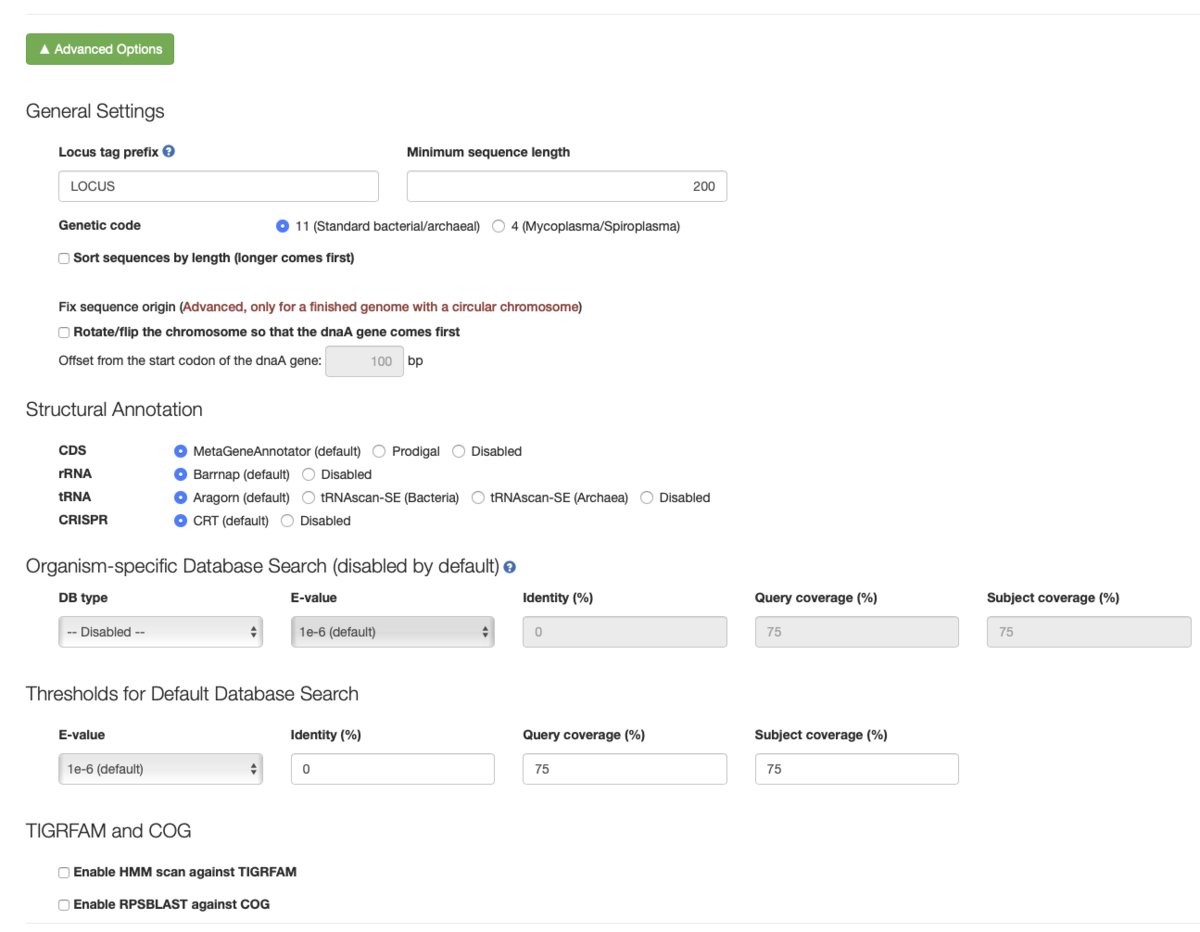Image resolution: width=1200 pixels, height=932 pixels.
Task: Click the Locus tag prefix input field
Action: click(x=219, y=186)
